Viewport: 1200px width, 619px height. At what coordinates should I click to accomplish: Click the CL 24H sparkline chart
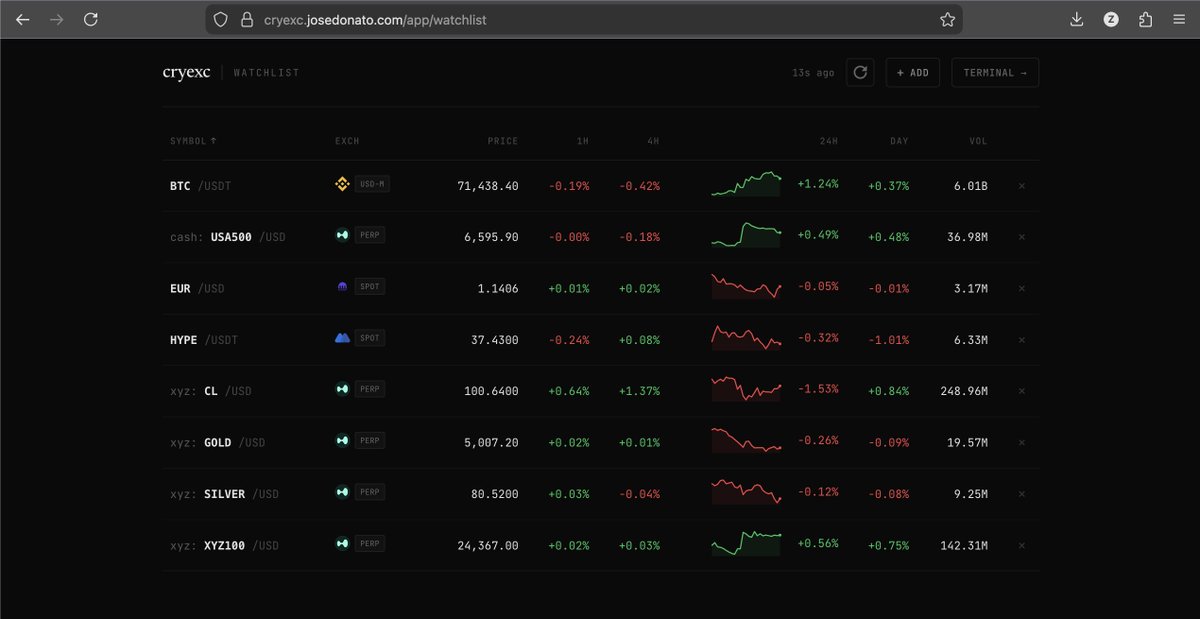point(747,389)
